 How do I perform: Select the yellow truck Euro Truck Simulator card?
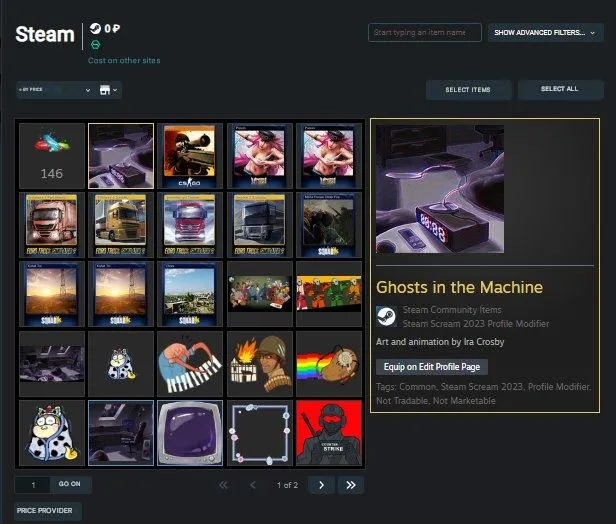pyautogui.click(x=121, y=225)
